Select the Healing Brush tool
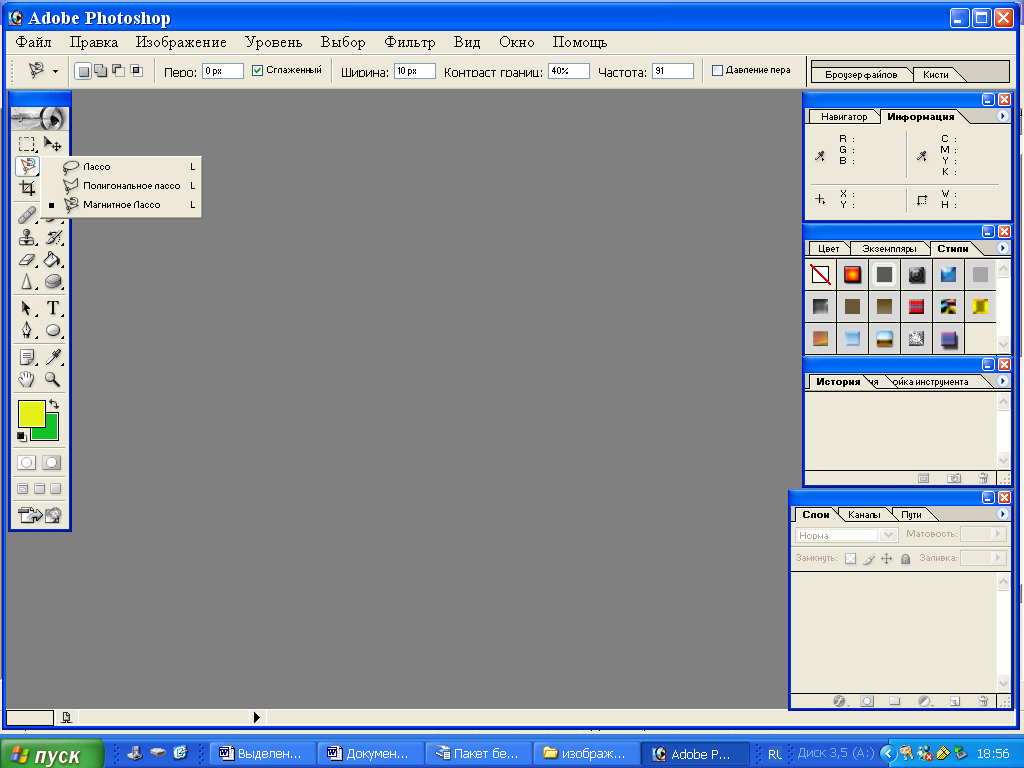 coord(27,214)
